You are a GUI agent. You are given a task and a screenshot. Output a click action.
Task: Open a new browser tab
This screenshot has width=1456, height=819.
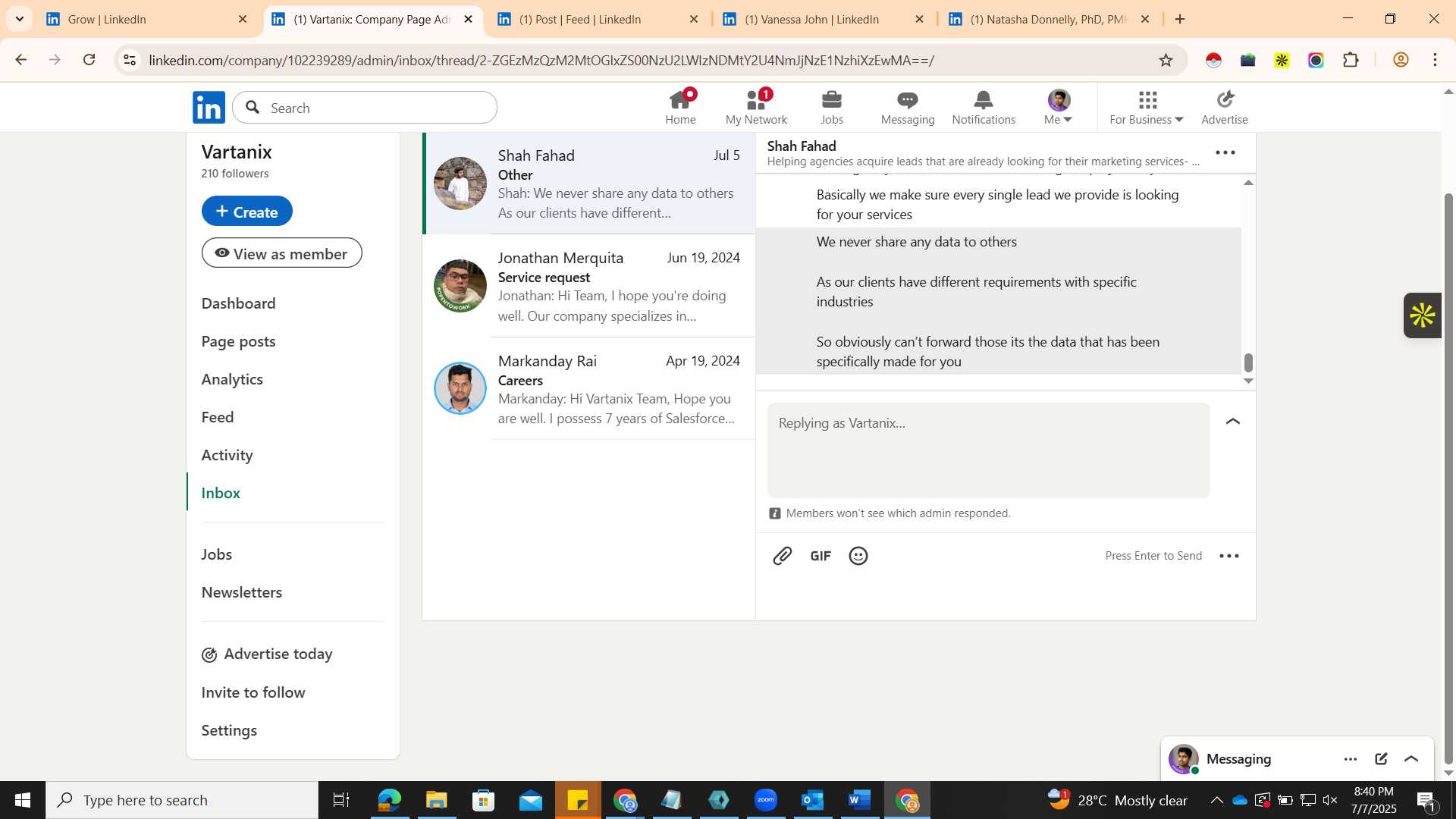click(x=1180, y=19)
